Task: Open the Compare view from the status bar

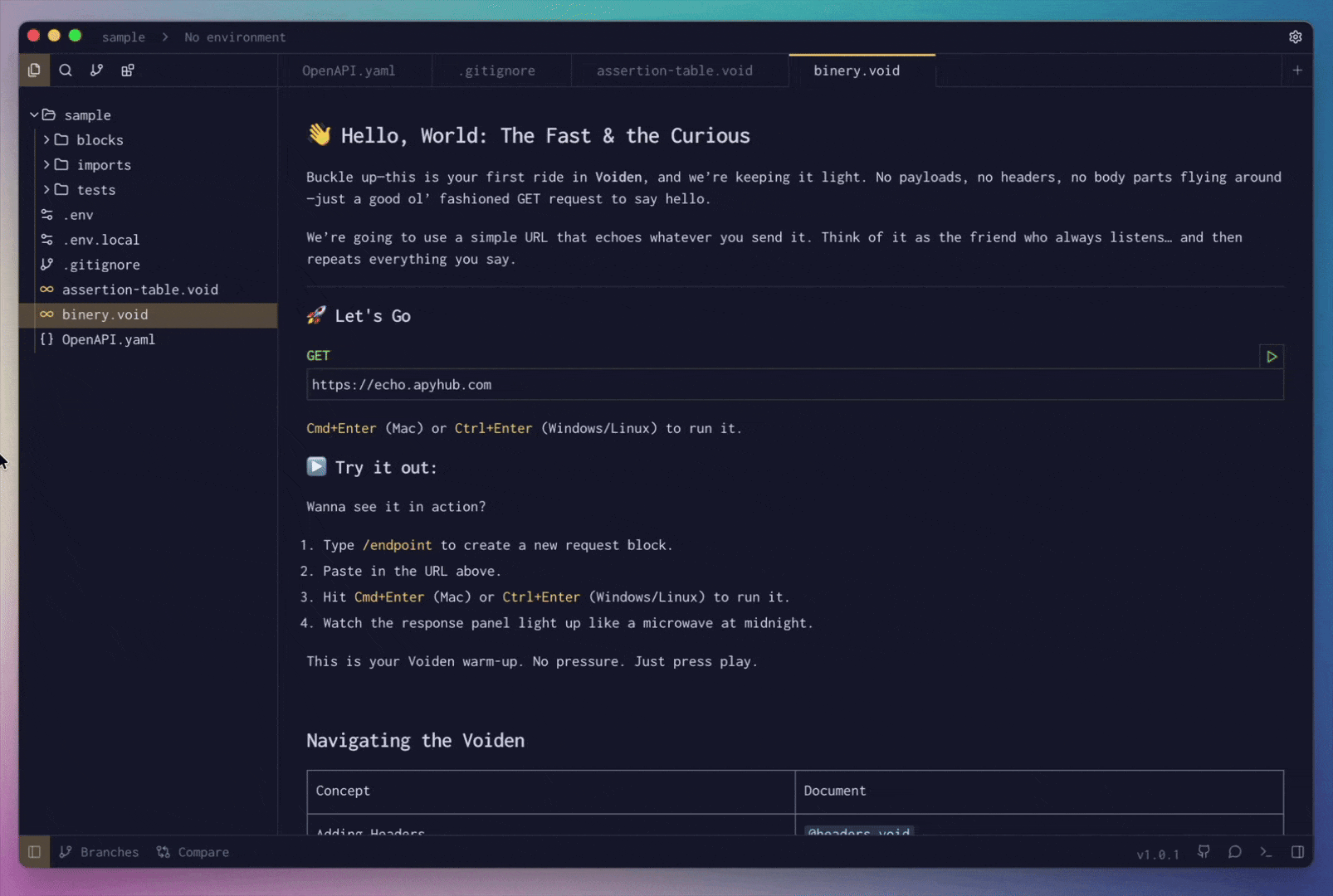Action: coord(193,852)
